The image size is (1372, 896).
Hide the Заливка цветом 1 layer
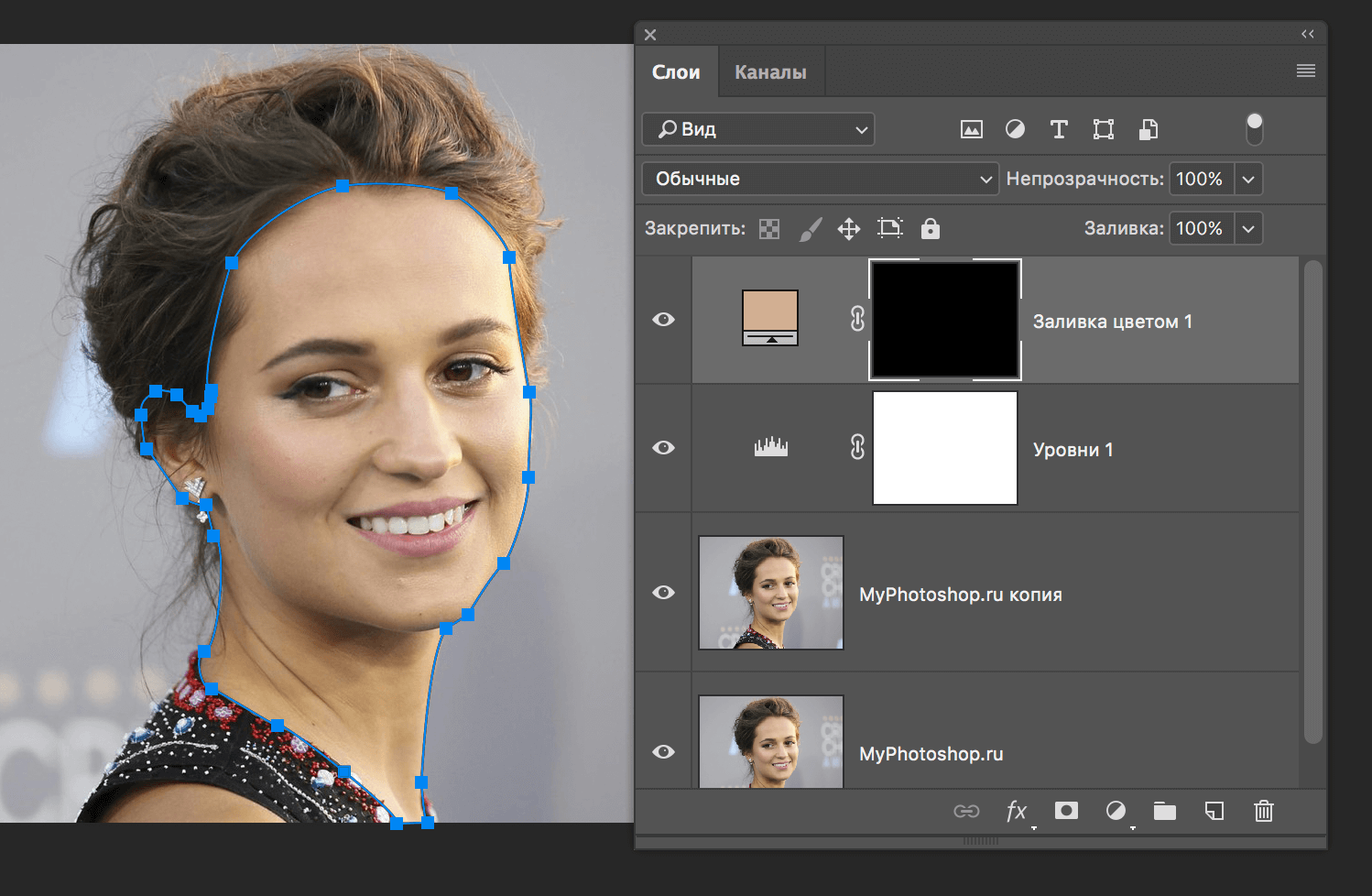[x=663, y=319]
